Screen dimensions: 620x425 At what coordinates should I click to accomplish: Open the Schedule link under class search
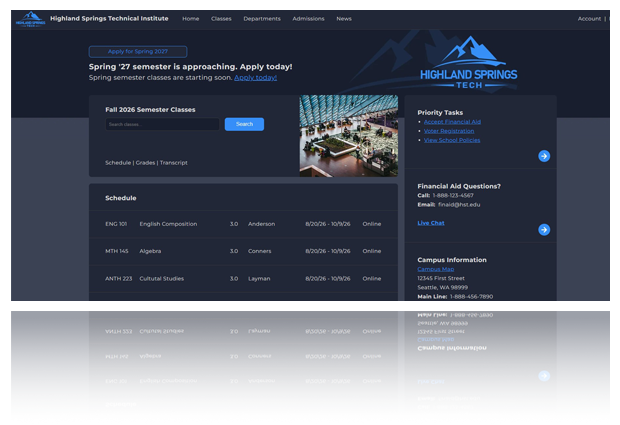pos(118,162)
